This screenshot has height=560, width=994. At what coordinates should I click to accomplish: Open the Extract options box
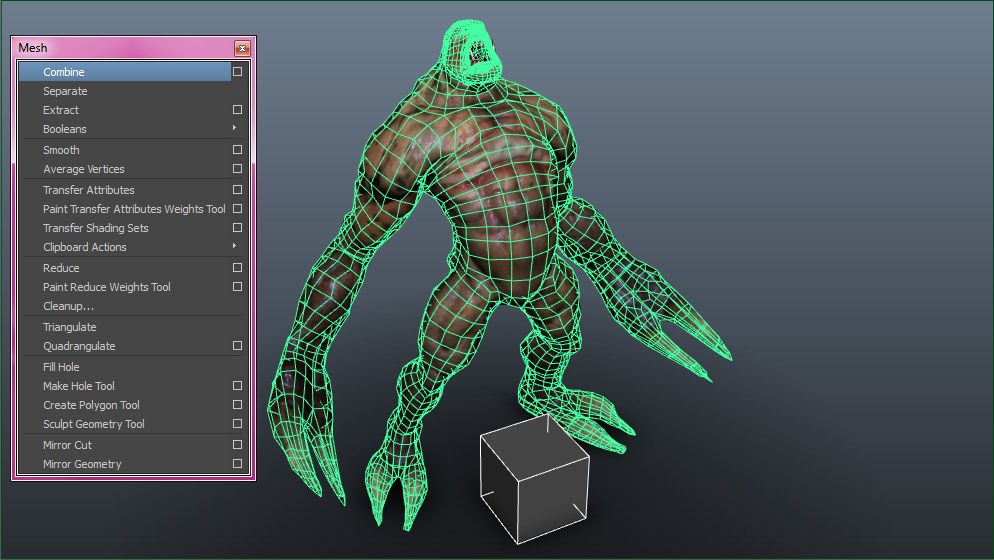point(237,110)
